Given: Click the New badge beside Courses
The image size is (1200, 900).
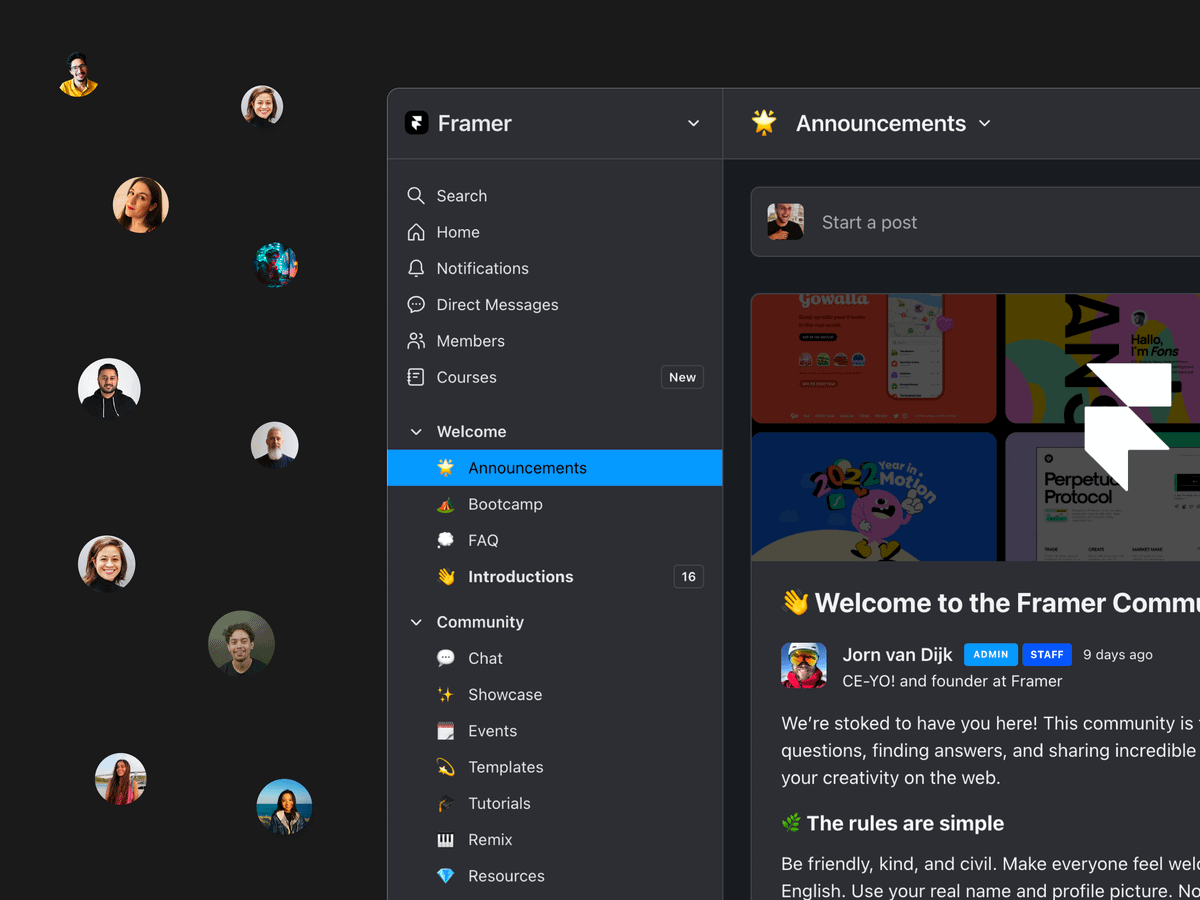Looking at the screenshot, I should coord(682,377).
